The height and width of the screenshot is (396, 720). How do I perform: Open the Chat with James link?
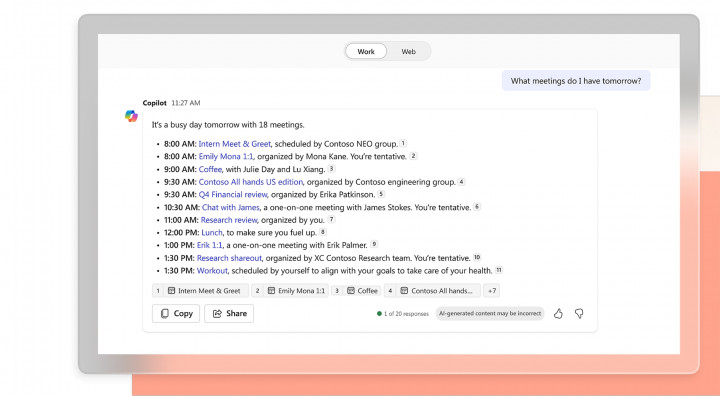231,208
